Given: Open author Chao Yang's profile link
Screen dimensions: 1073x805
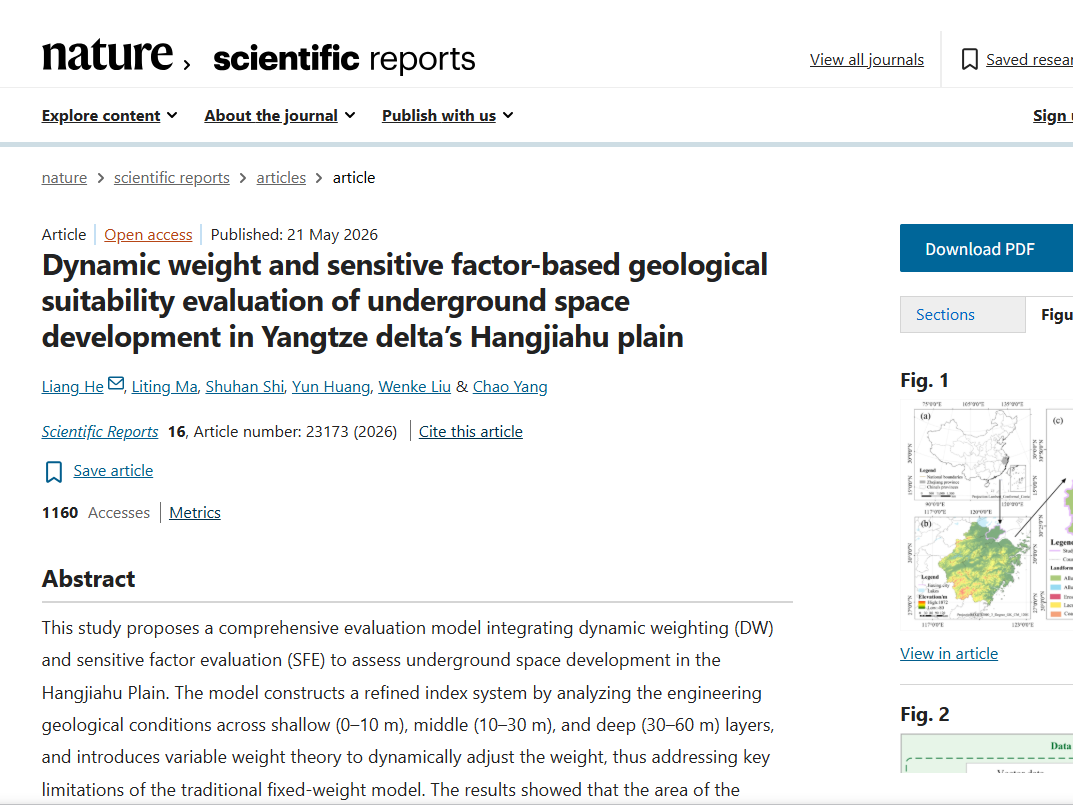Looking at the screenshot, I should pyautogui.click(x=510, y=387).
